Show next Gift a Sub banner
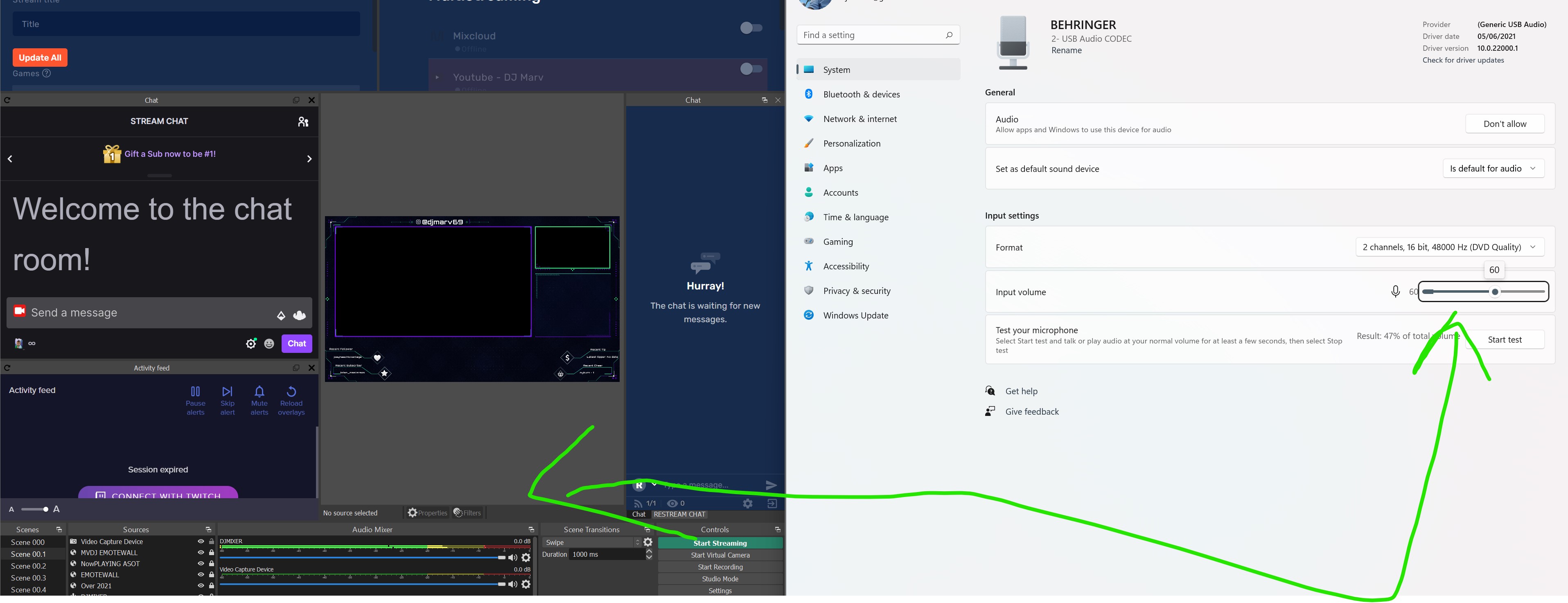The image size is (1568, 603). point(309,159)
